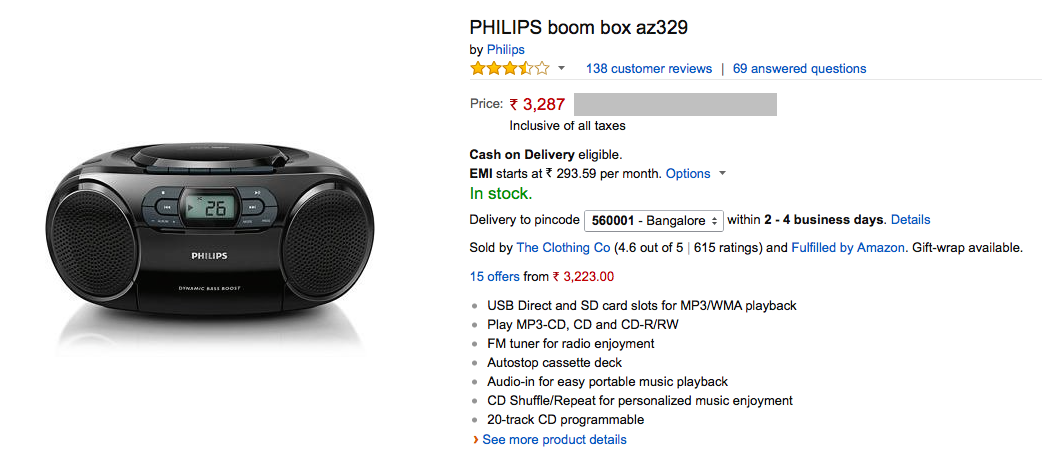Click the orange chevron before See more
Viewport: 1042px width, 456px height.
click(x=475, y=440)
